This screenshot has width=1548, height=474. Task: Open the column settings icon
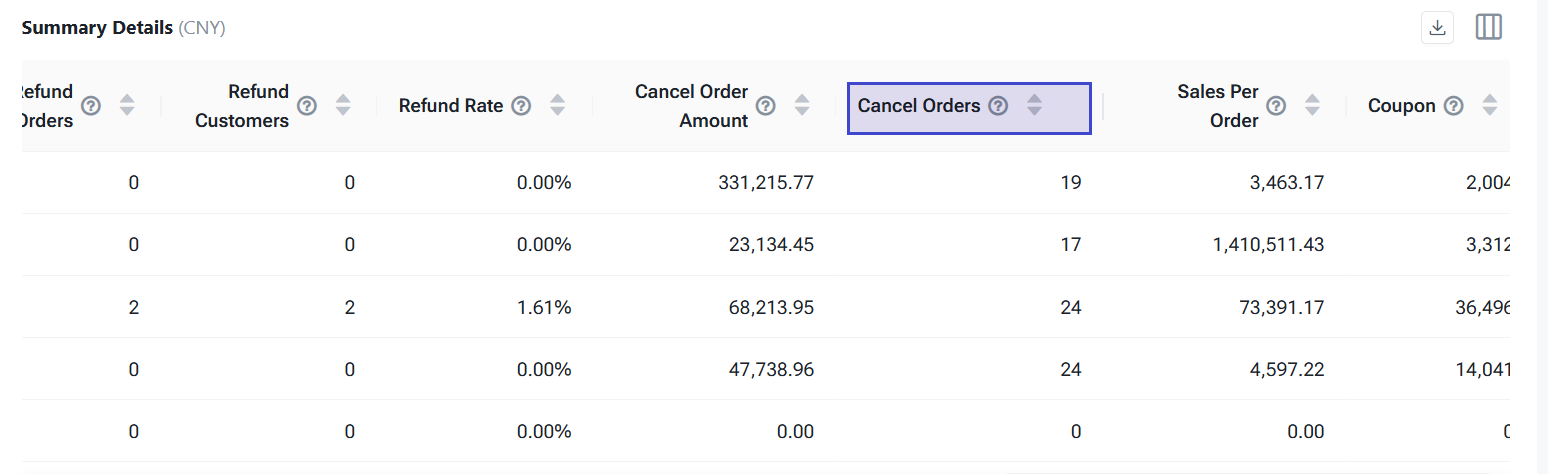tap(1489, 28)
